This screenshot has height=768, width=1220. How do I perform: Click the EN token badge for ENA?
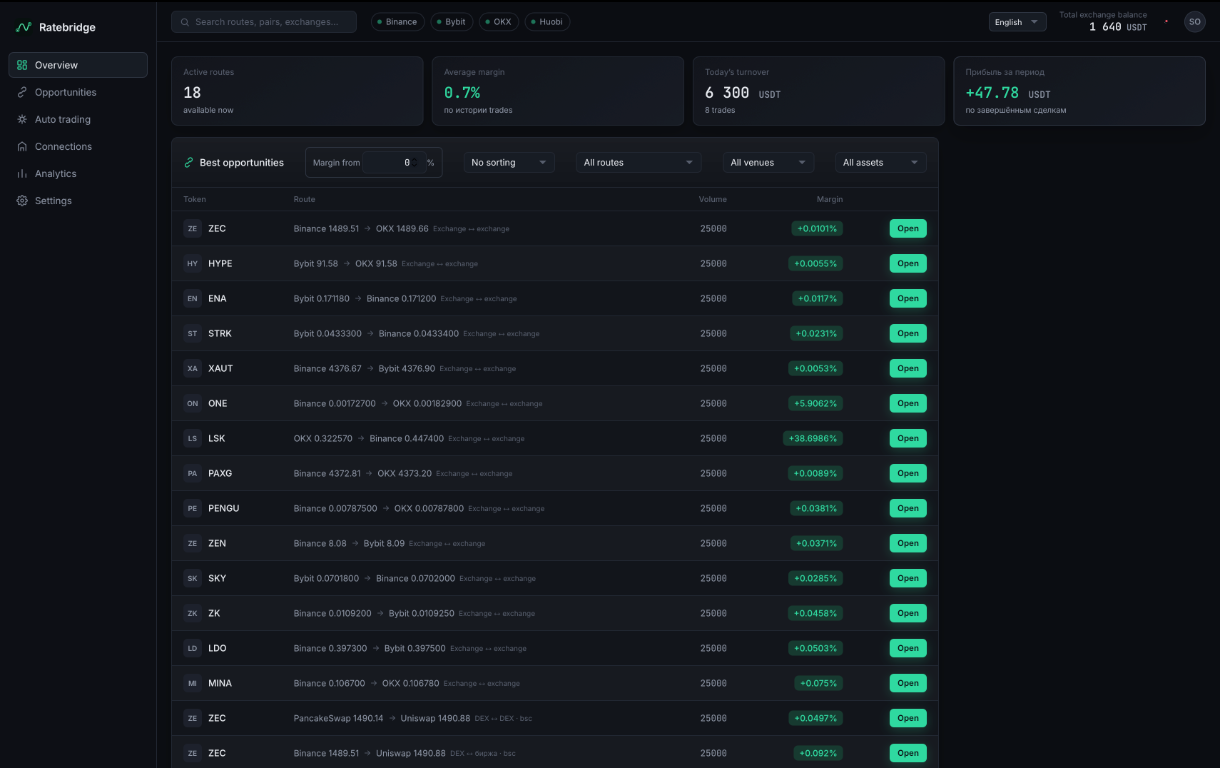pos(193,298)
